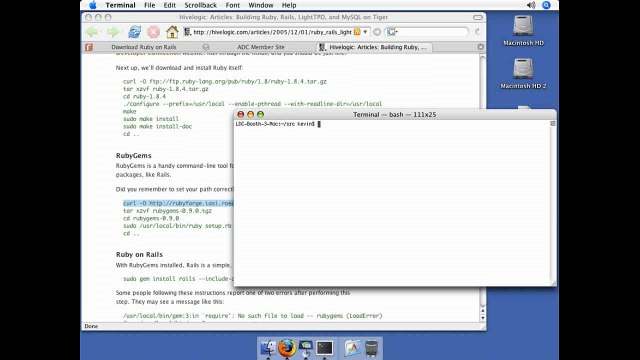Open the Home page in Firefox
640x360 pixels.
point(172,31)
